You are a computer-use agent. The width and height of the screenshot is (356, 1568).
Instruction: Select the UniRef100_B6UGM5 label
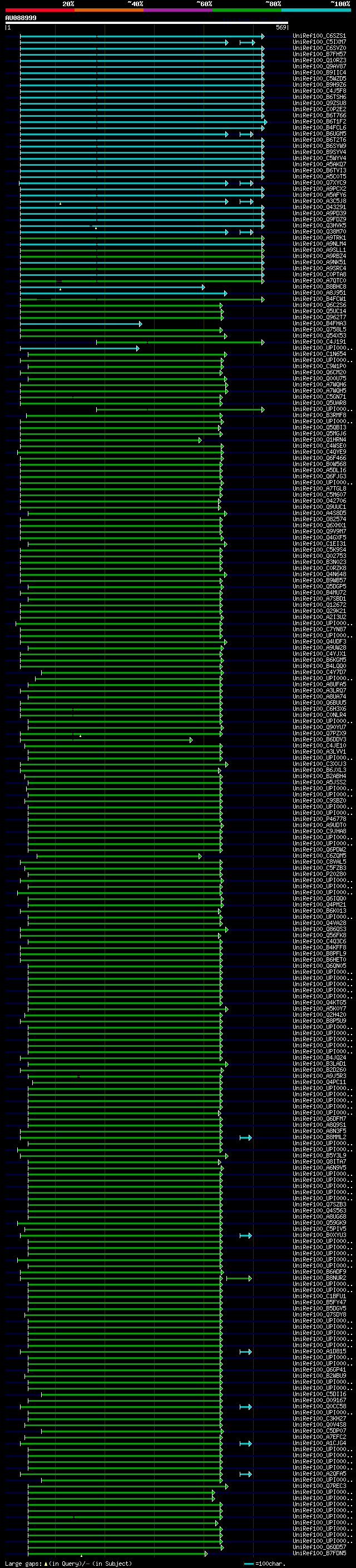tap(319, 134)
